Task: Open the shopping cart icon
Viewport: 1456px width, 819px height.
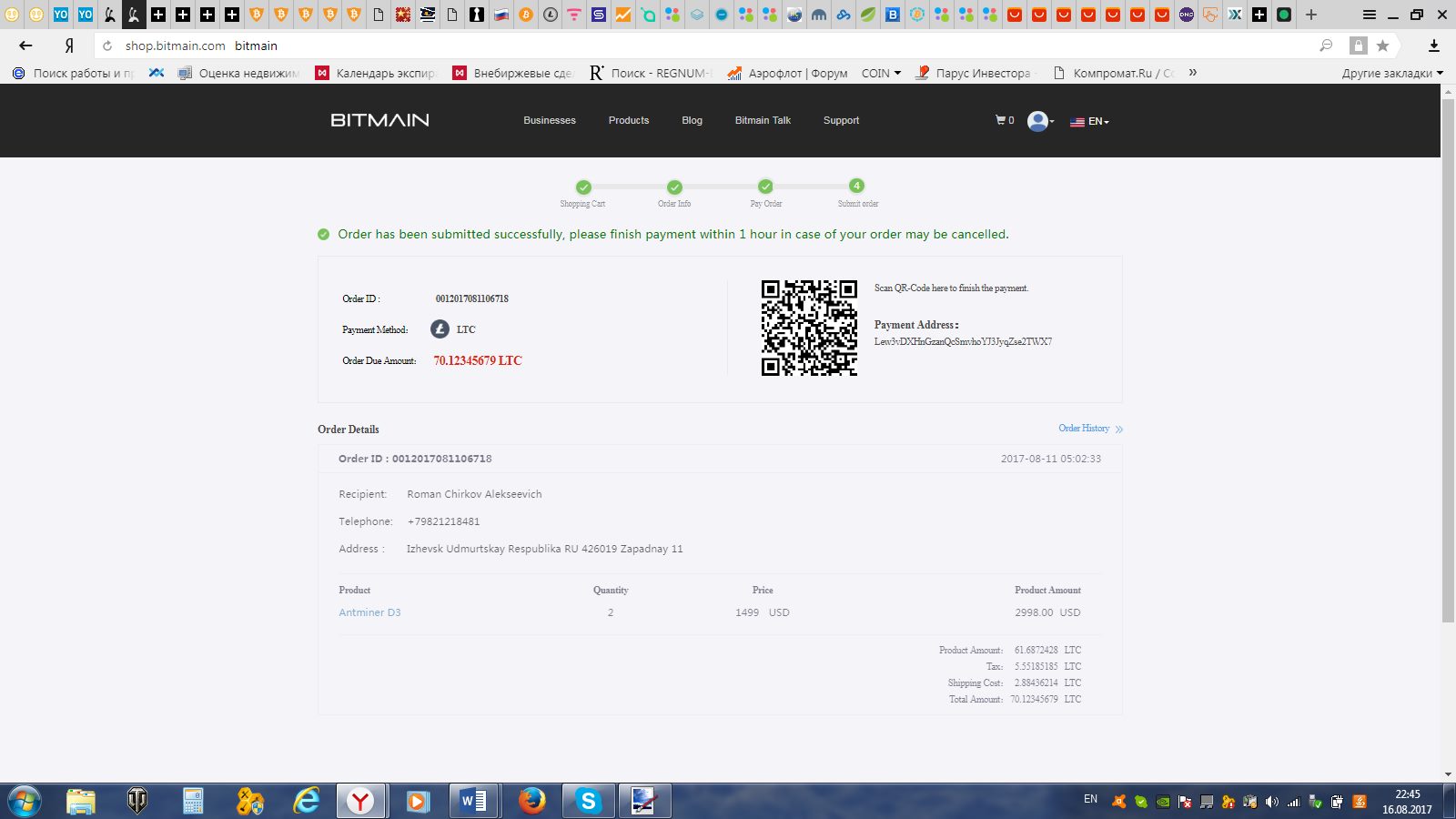Action: pos(1000,120)
